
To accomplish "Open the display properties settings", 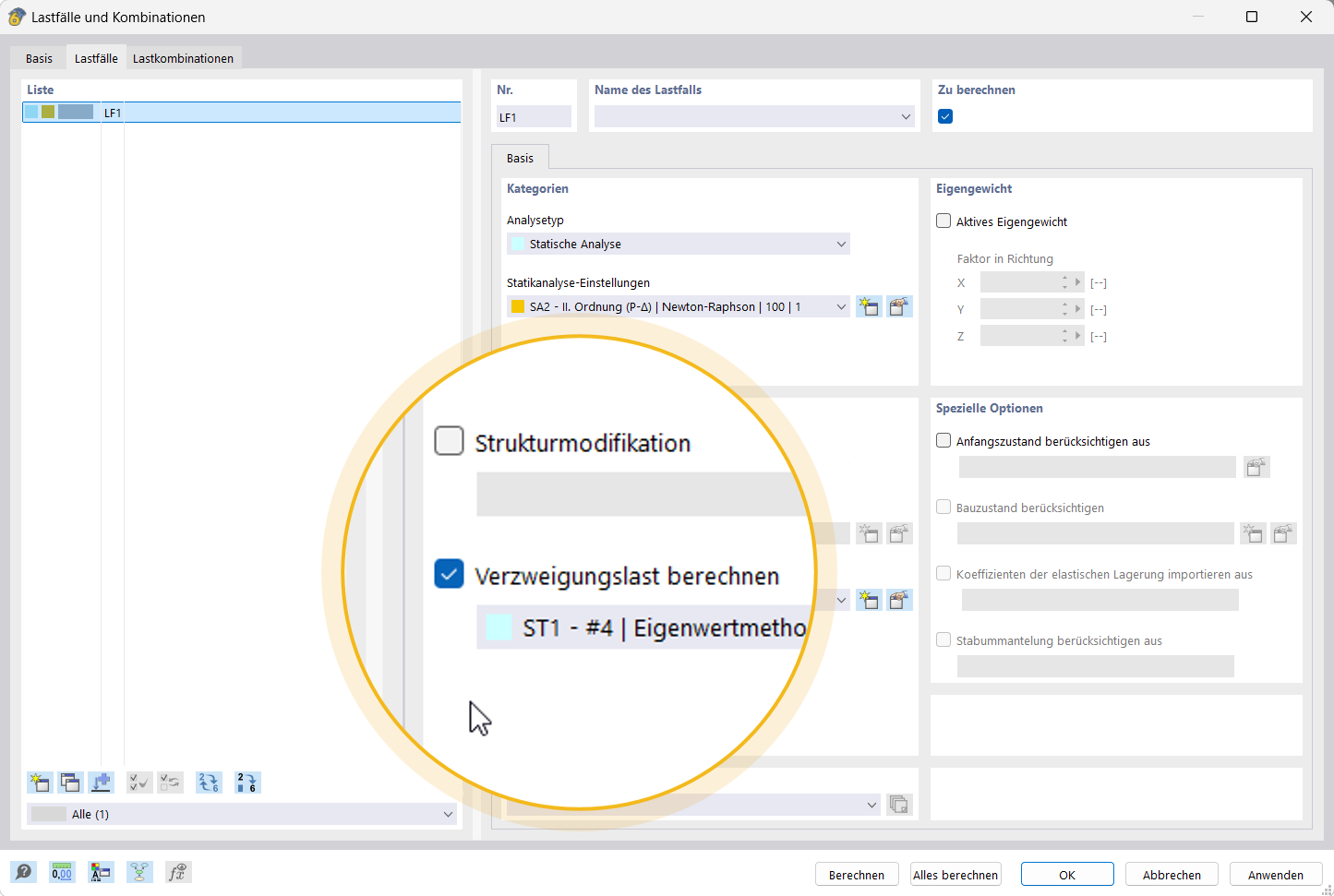I will (x=101, y=872).
